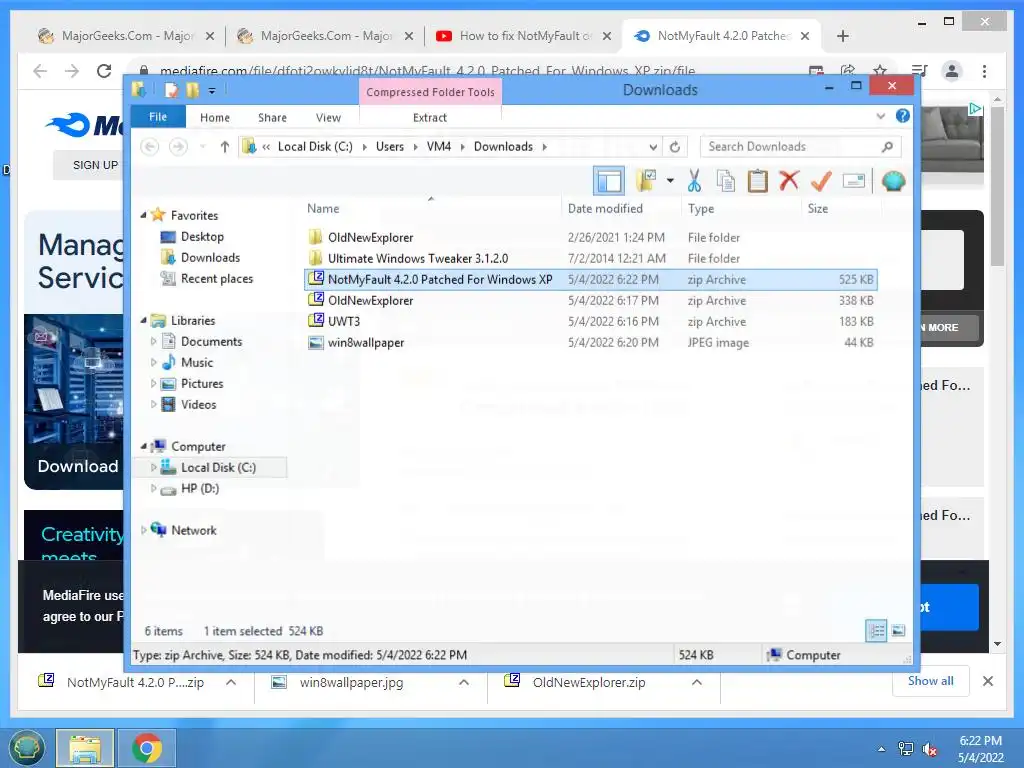Image resolution: width=1024 pixels, height=768 pixels.
Task: Open a new Chrome tab with plus button
Action: coord(842,36)
